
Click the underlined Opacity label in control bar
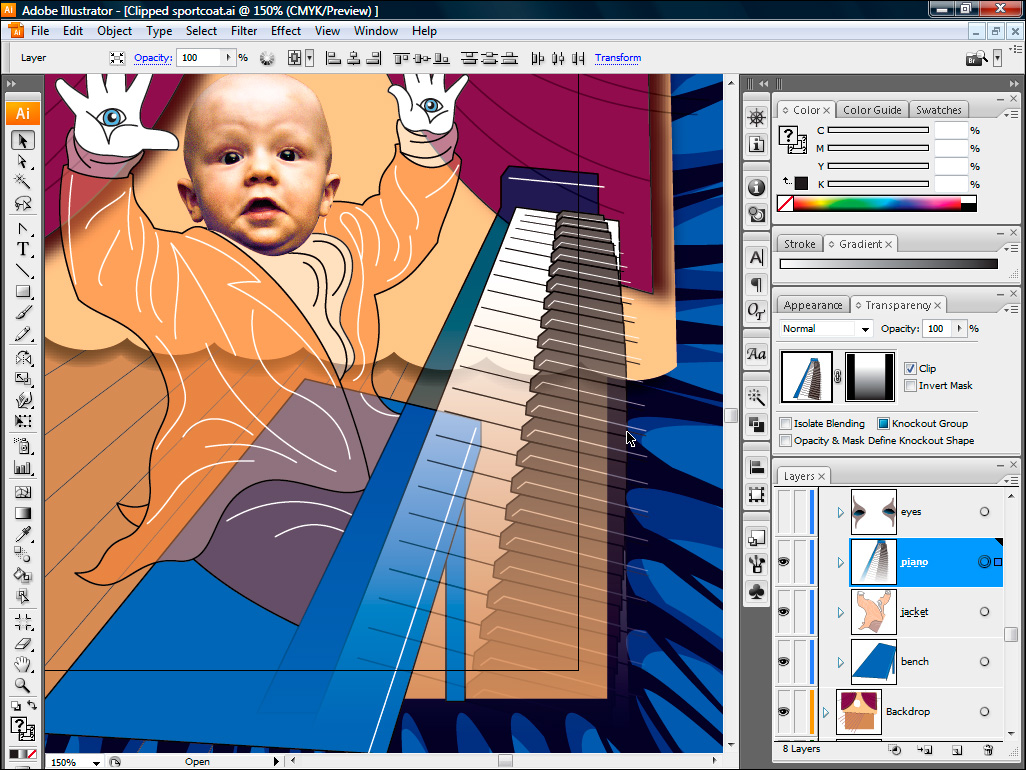152,58
